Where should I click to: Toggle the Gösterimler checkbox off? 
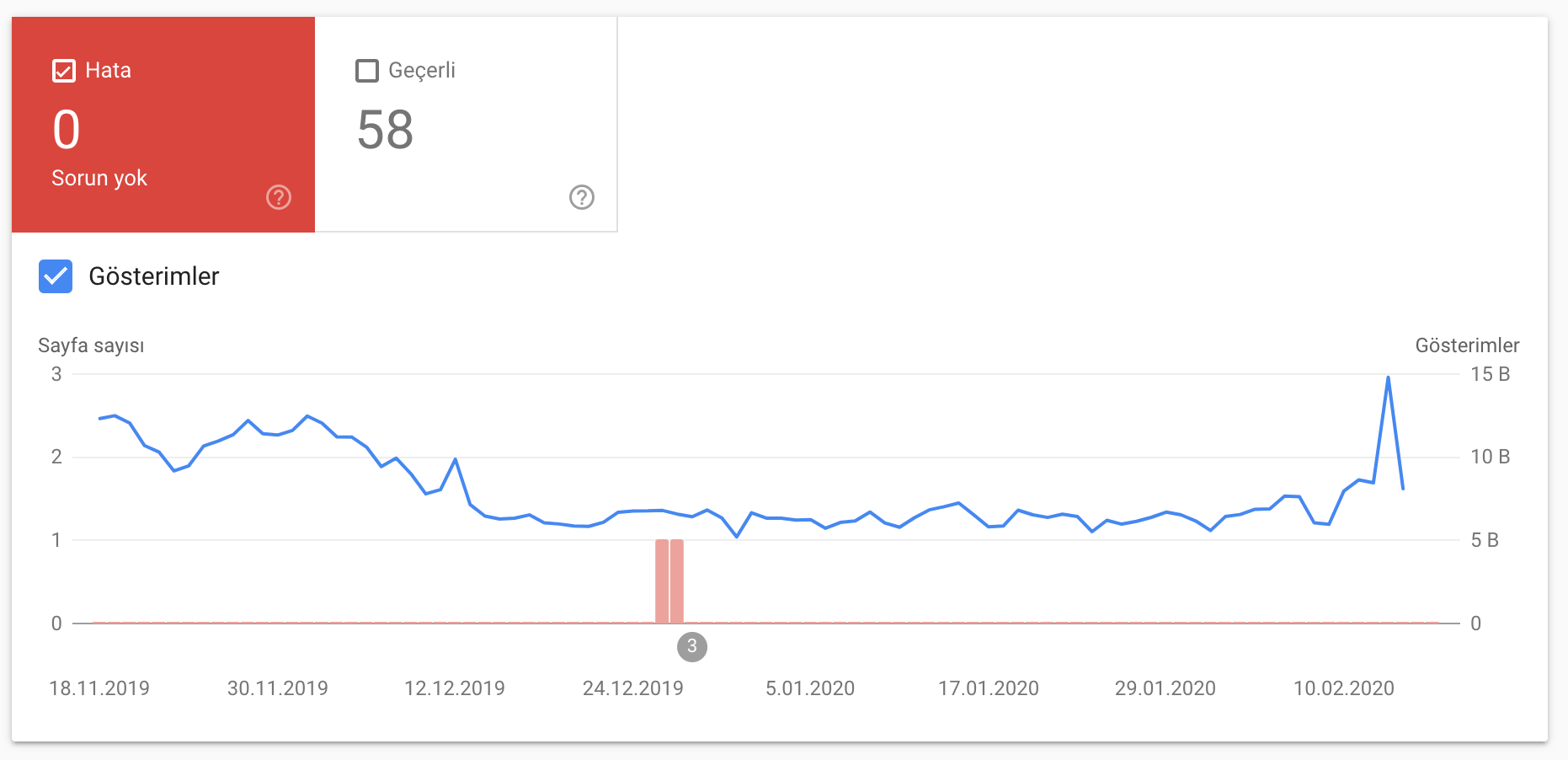point(56,276)
